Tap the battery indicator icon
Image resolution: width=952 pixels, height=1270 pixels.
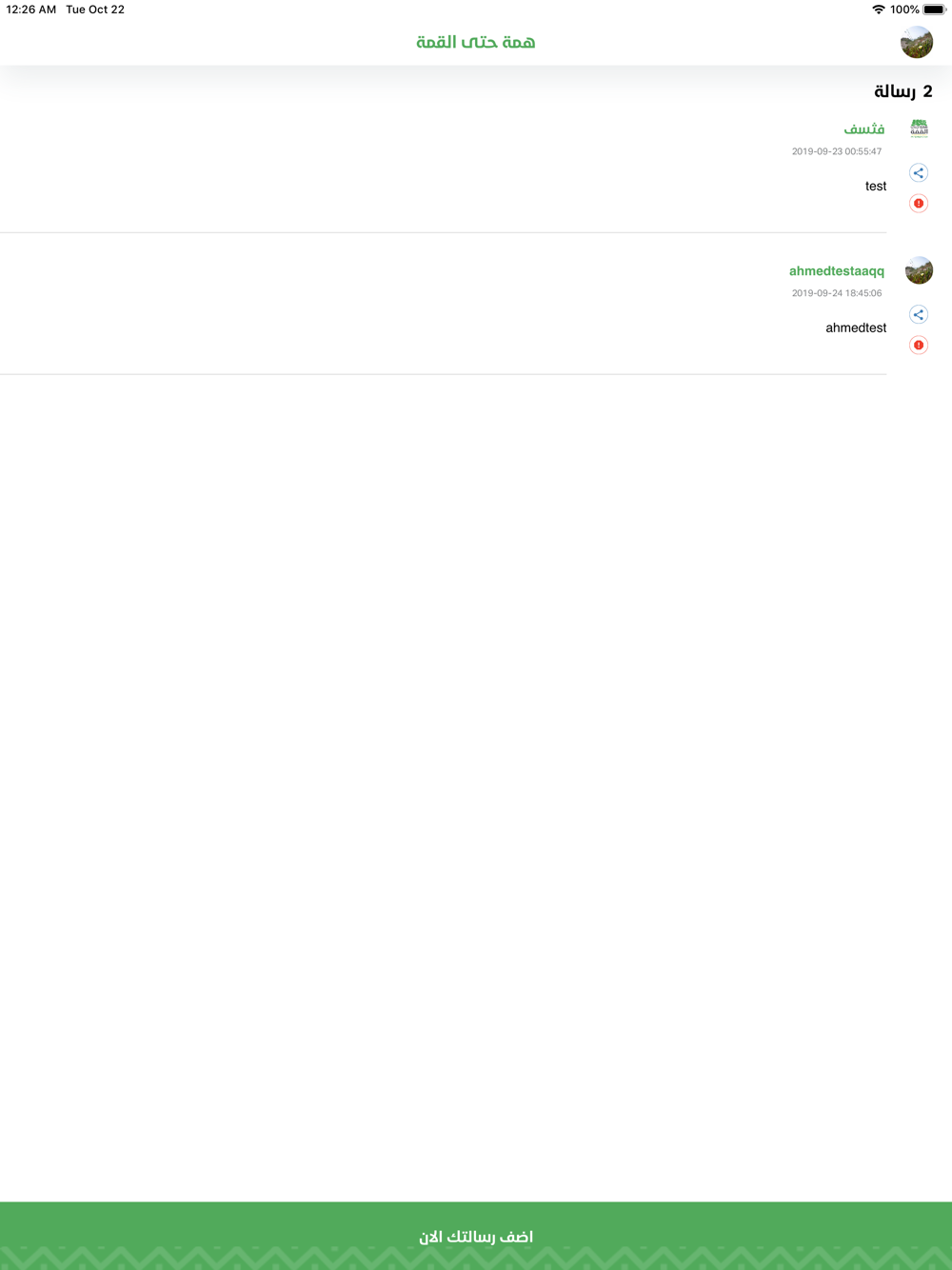point(934,10)
